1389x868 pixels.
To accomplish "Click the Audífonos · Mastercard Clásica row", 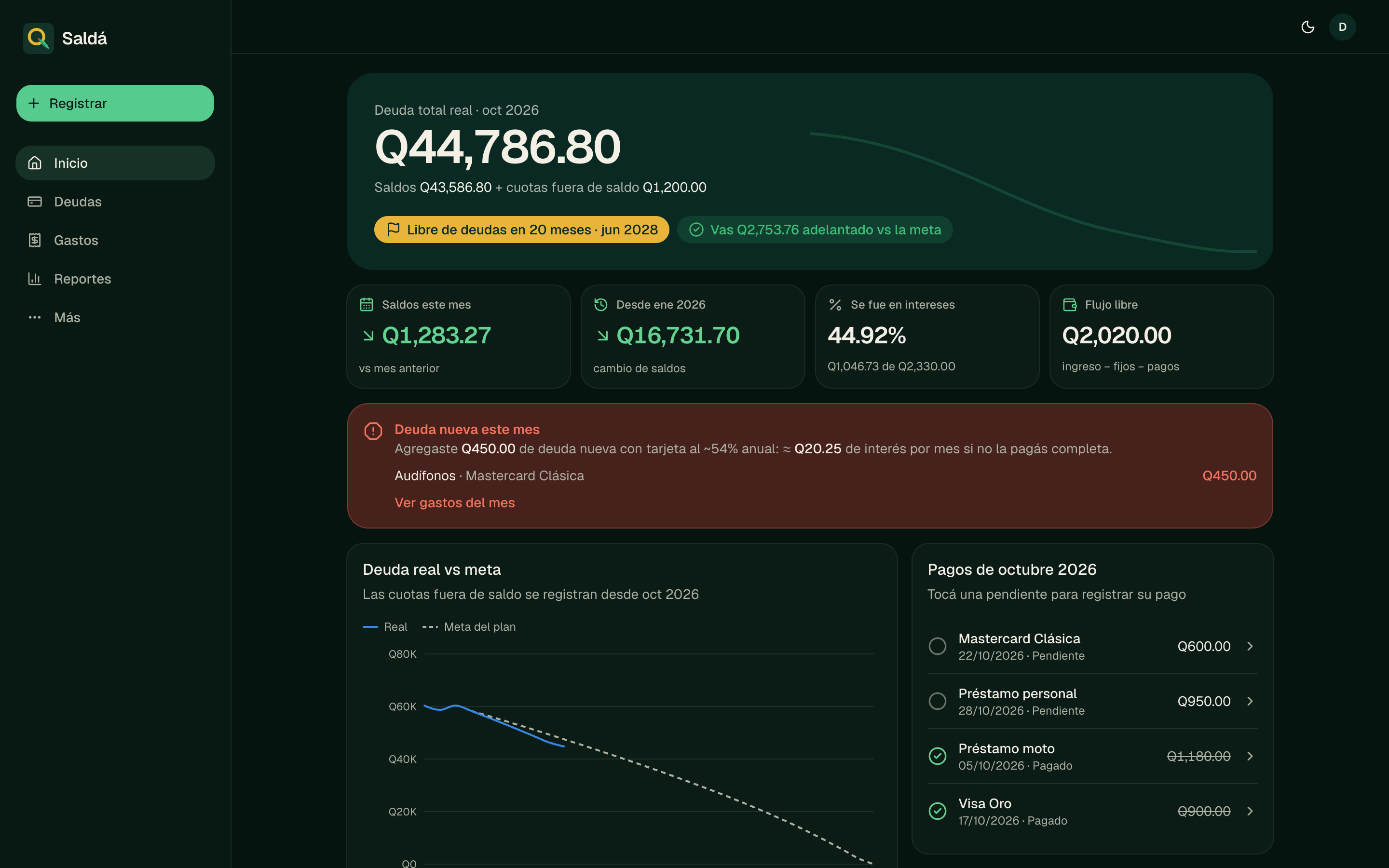I will [x=825, y=475].
